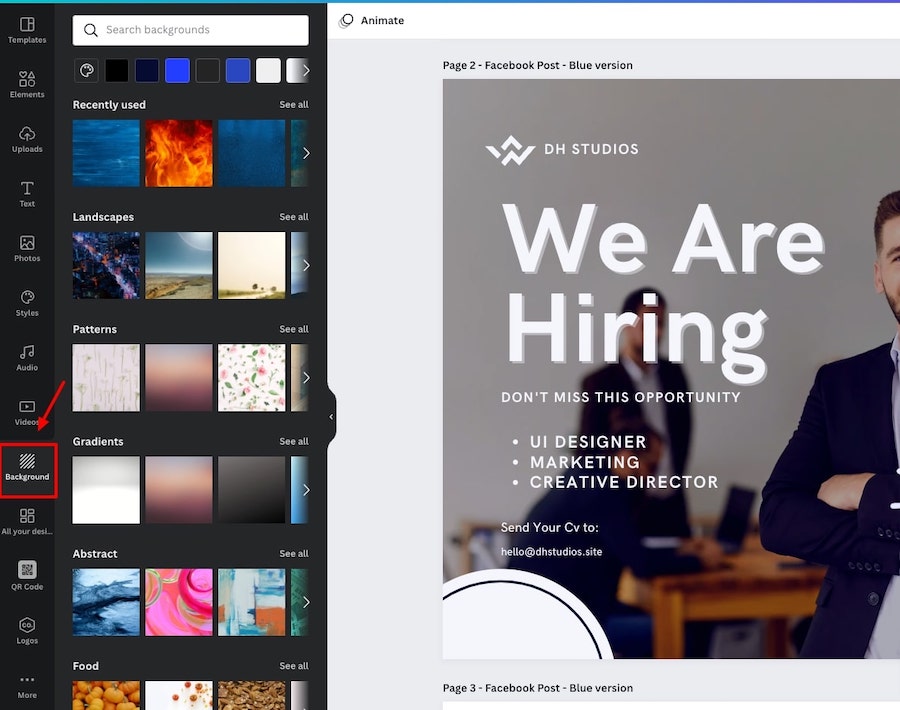Image resolution: width=900 pixels, height=710 pixels.
Task: Open the Text panel
Action: pos(27,194)
